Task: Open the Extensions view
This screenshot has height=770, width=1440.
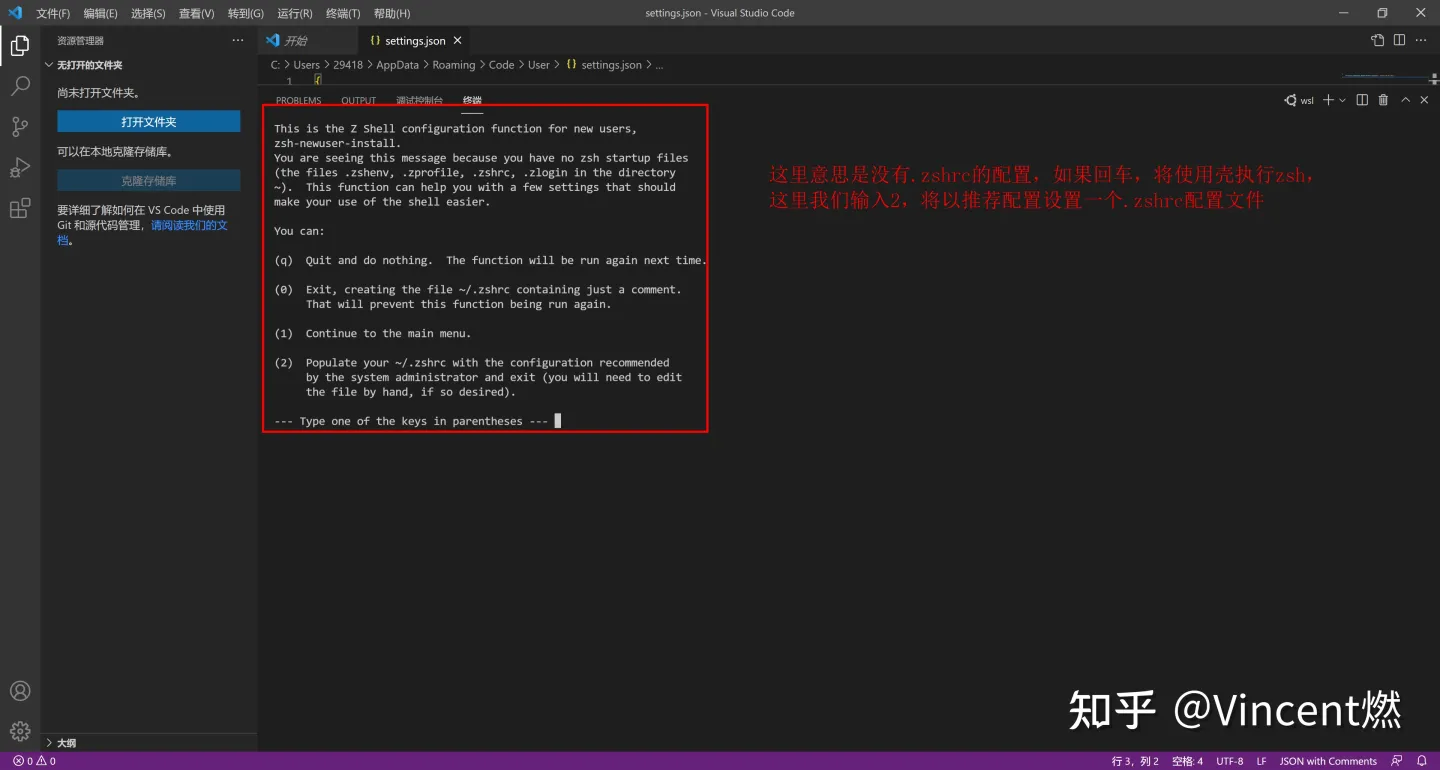Action: pos(20,208)
